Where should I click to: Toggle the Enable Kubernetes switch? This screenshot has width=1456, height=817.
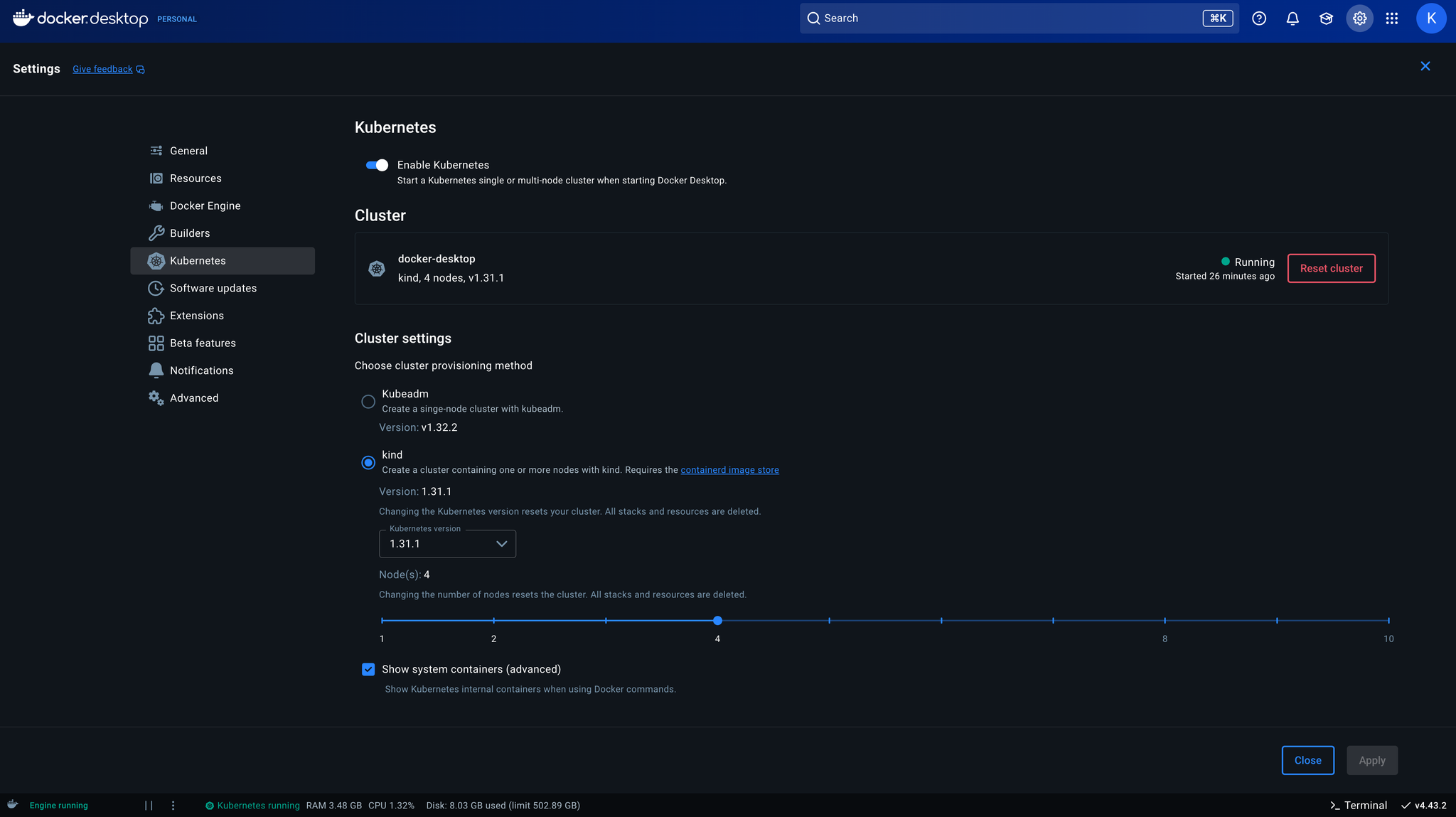377,165
